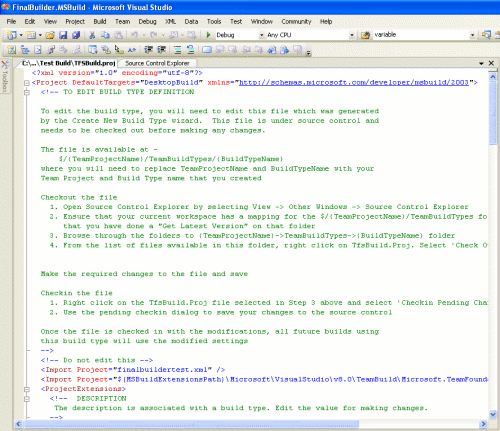The image size is (500, 431).
Task: Collapse the ProjectExtensions element node
Action: tap(27, 389)
